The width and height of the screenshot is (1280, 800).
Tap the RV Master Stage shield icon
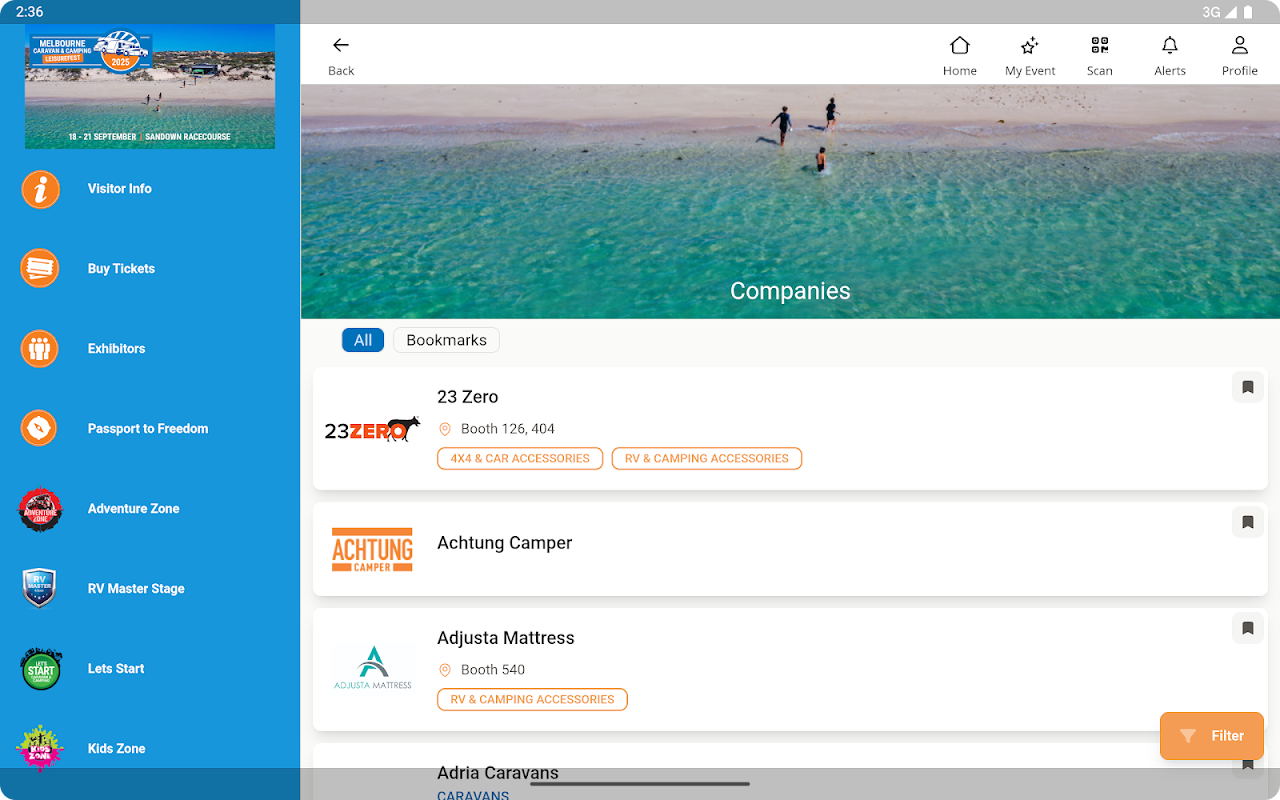tap(40, 589)
